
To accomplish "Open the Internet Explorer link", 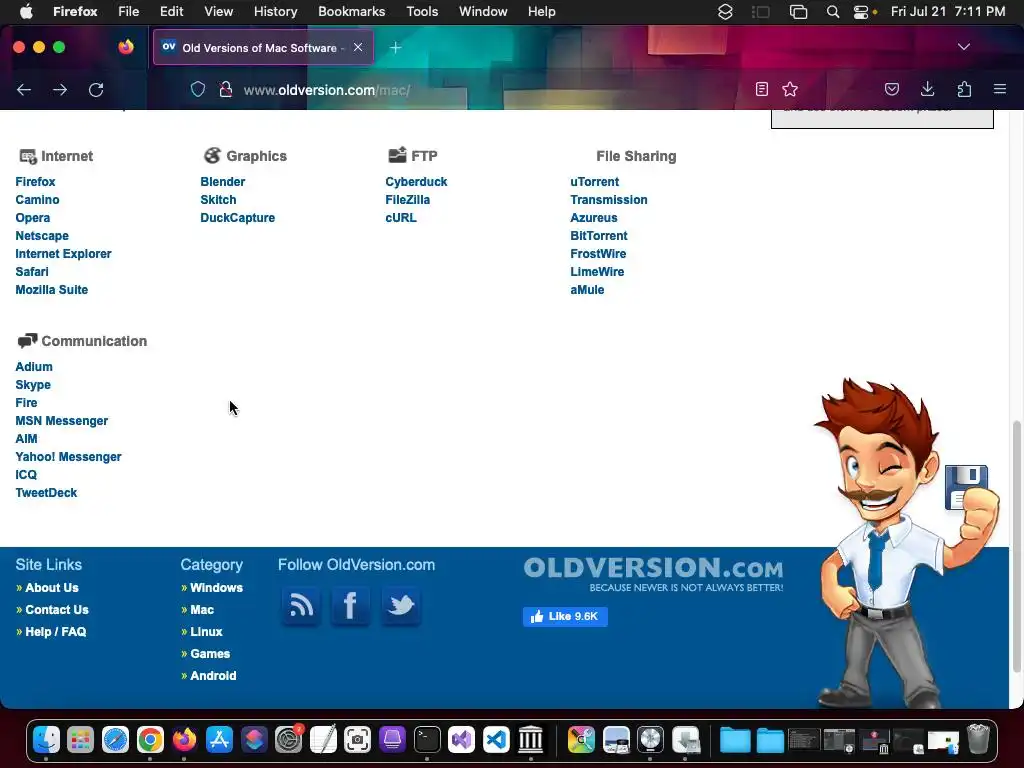I will tap(63, 253).
